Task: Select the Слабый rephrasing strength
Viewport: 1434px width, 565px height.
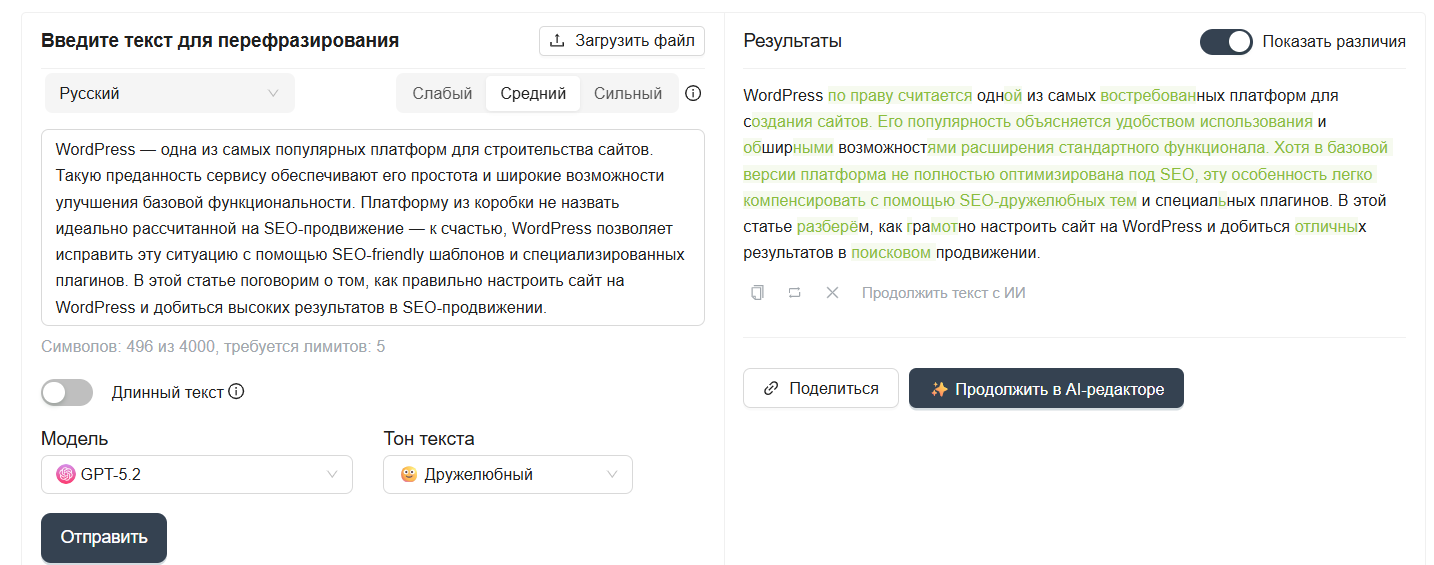Action: [442, 94]
